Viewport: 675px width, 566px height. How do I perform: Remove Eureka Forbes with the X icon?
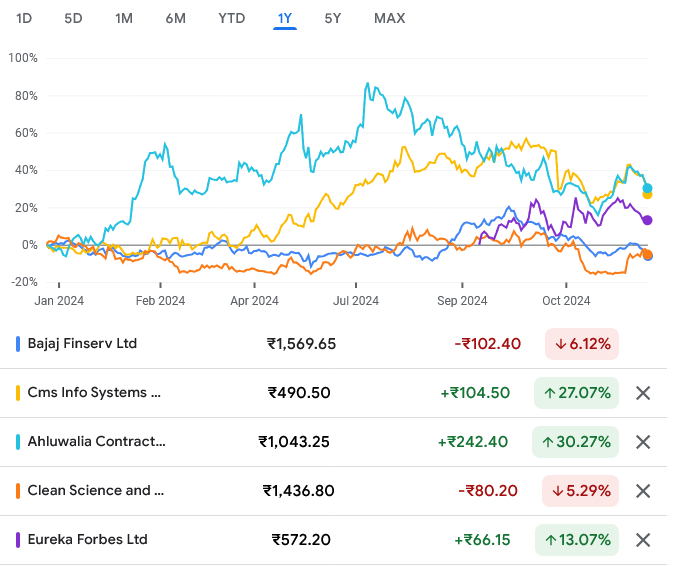(x=644, y=540)
